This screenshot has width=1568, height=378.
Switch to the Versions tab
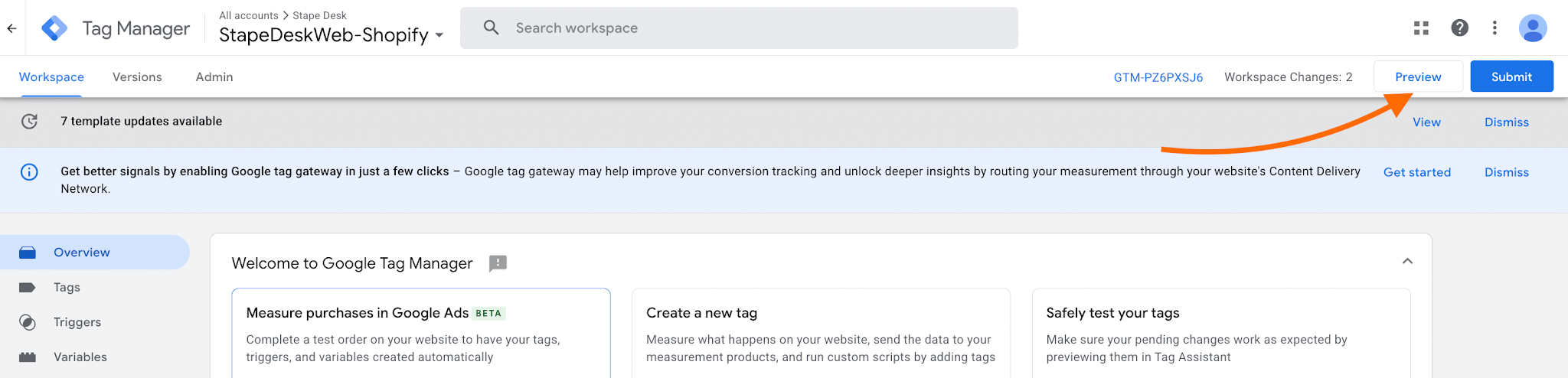[x=137, y=77]
